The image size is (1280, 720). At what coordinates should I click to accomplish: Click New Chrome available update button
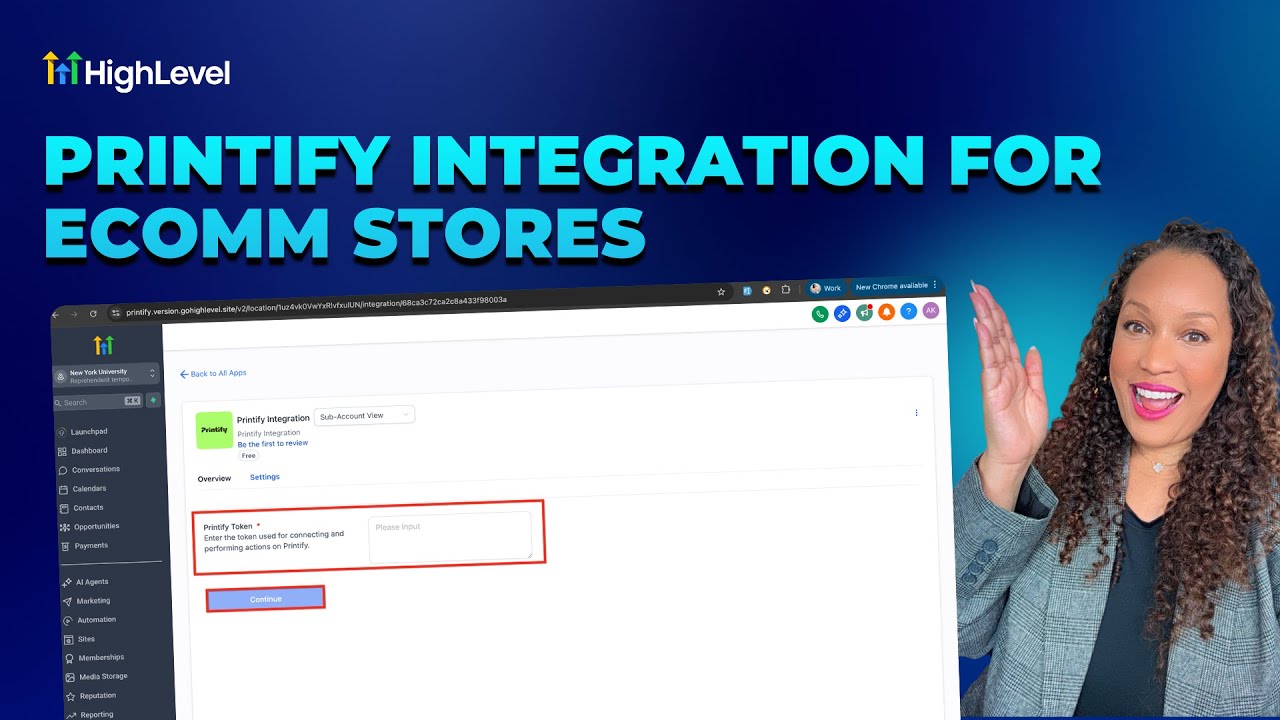tap(891, 286)
